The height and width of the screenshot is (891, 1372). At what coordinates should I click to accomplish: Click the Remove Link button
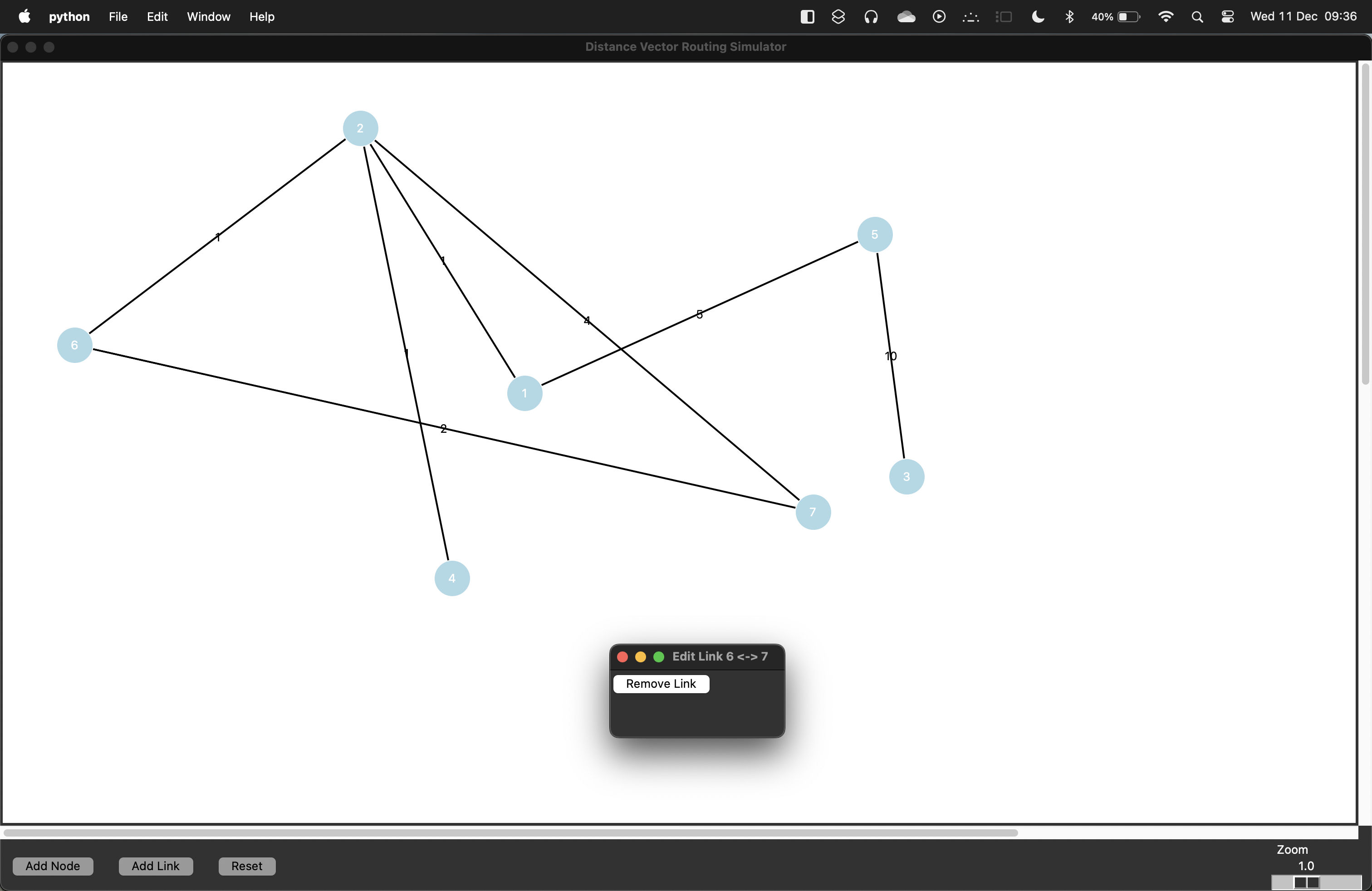click(x=661, y=684)
